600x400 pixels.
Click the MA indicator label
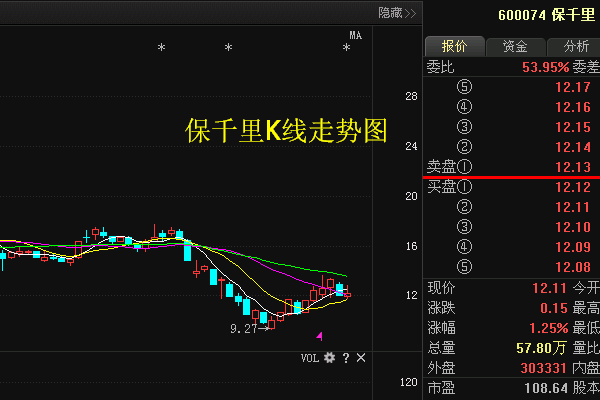tap(355, 36)
